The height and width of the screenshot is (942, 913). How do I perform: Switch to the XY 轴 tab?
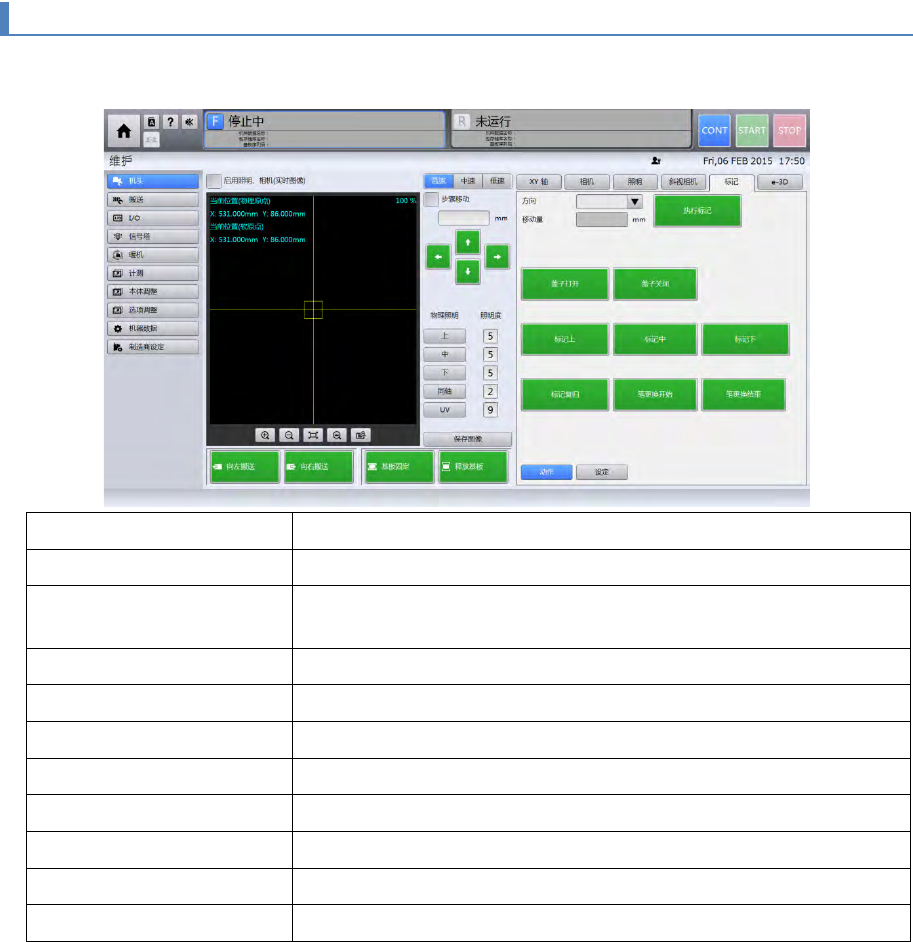(x=539, y=181)
